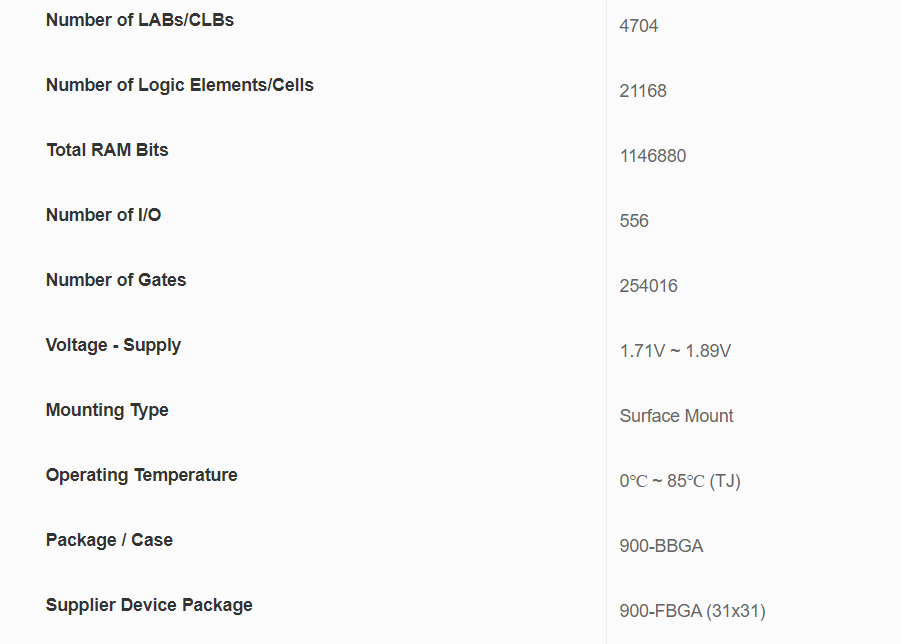This screenshot has height=644, width=901.
Task: Click the Number of Gates label
Action: [116, 280]
